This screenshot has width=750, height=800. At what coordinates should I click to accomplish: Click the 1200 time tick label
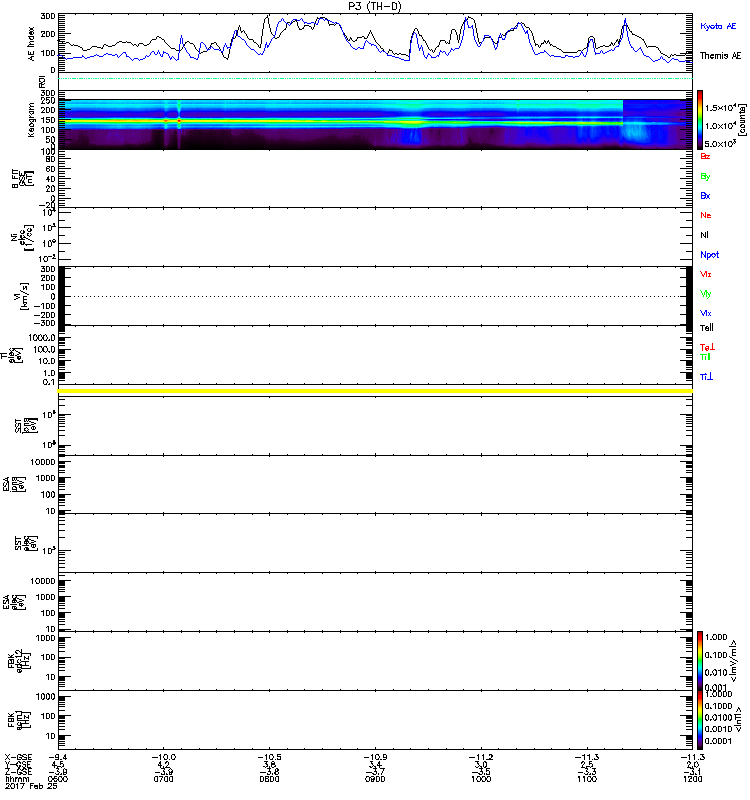click(692, 780)
